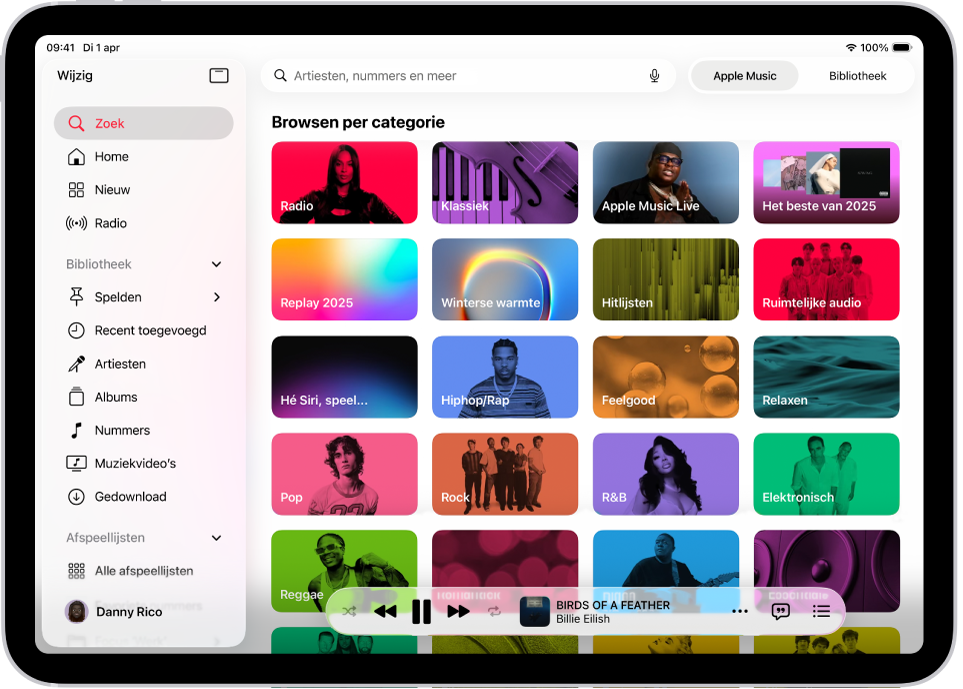Image resolution: width=963 pixels, height=689 pixels.
Task: Toggle repeat in the mini player
Action: [494, 612]
